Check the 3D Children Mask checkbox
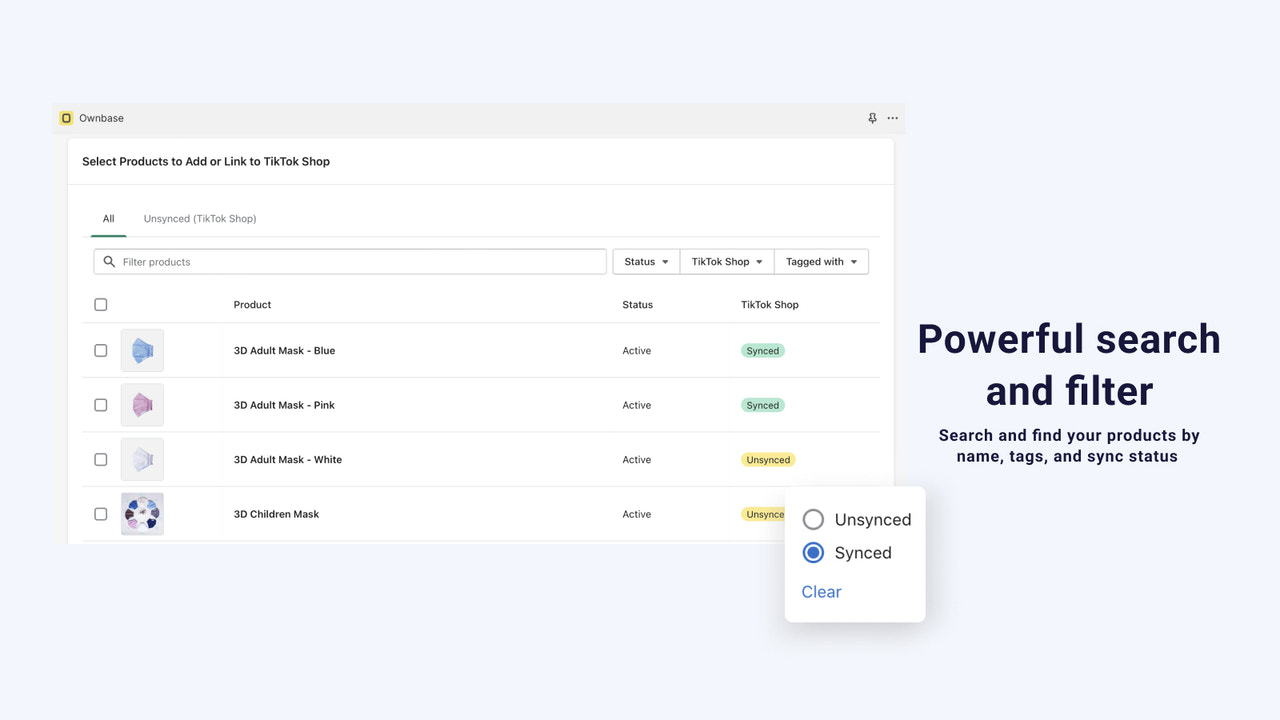The width and height of the screenshot is (1280, 720). click(x=100, y=513)
